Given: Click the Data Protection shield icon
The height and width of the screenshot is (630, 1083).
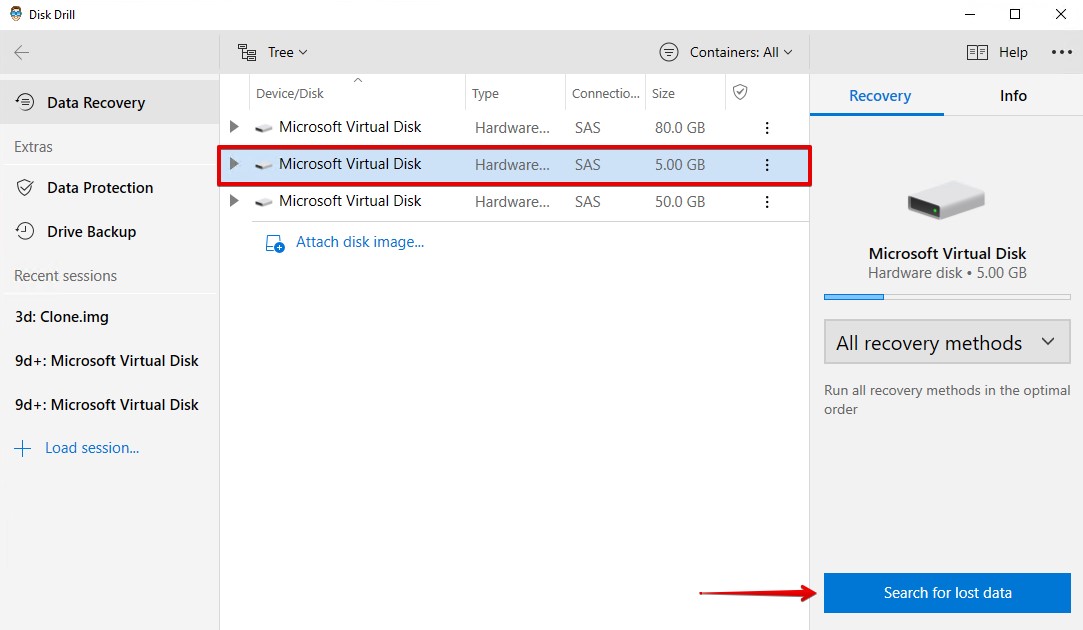Looking at the screenshot, I should (25, 188).
